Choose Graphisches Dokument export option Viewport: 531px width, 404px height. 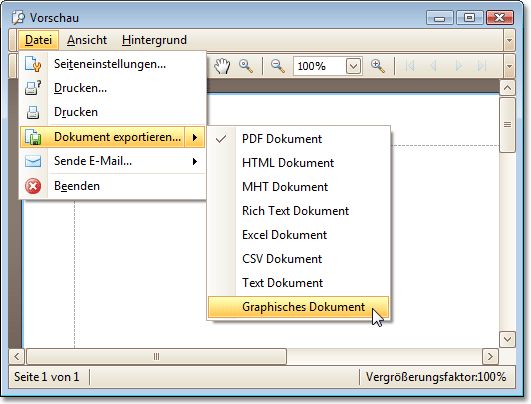pos(298,307)
